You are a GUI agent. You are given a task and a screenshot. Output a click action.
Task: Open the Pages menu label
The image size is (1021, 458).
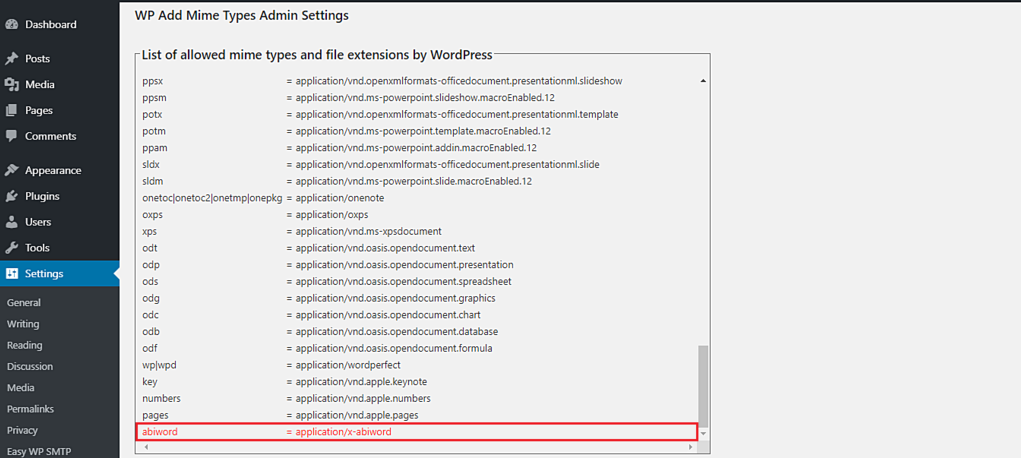pyautogui.click(x=38, y=111)
